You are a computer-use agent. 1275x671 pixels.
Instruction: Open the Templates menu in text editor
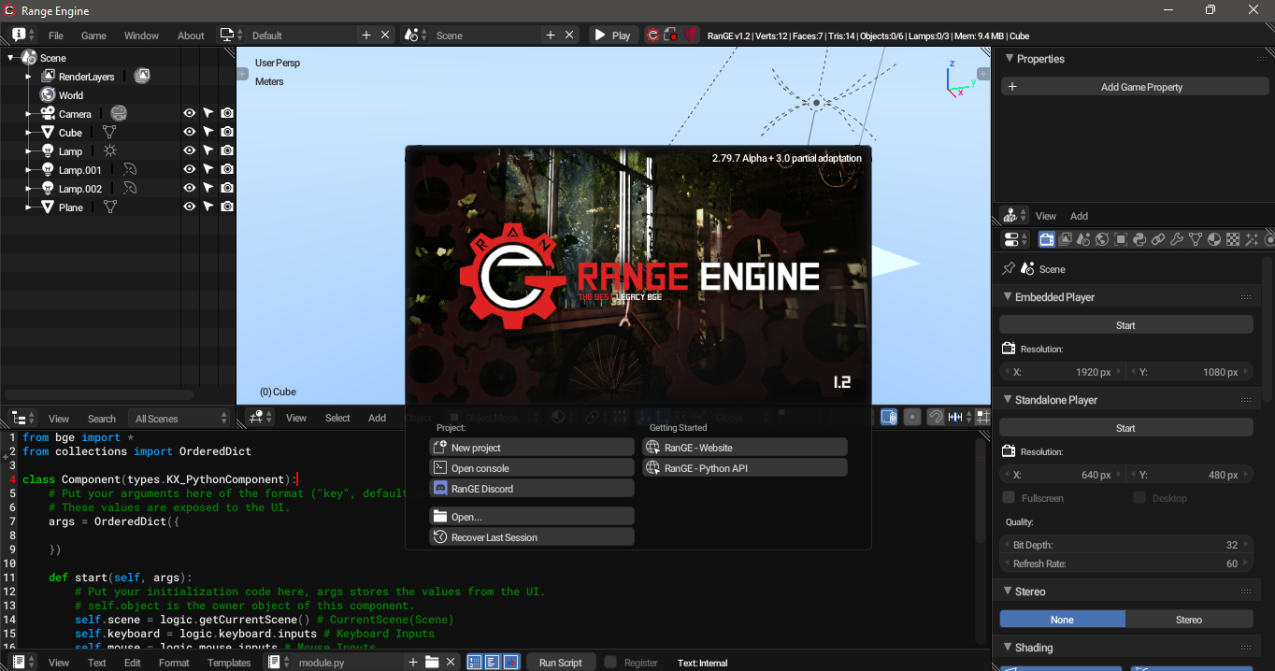[x=229, y=663]
